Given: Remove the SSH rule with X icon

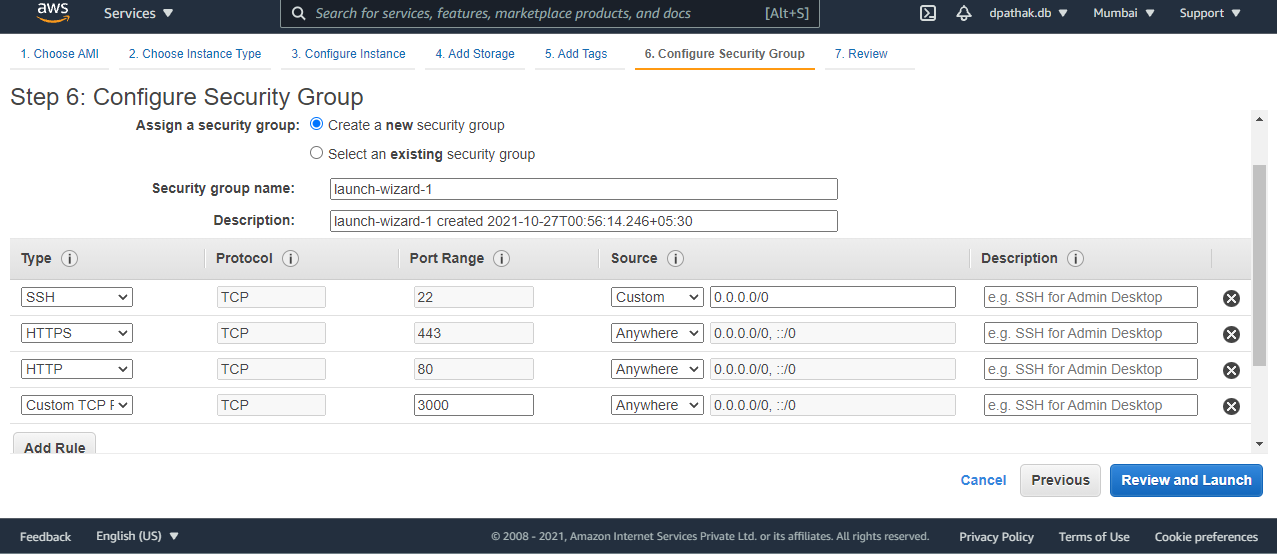Looking at the screenshot, I should click(1231, 298).
